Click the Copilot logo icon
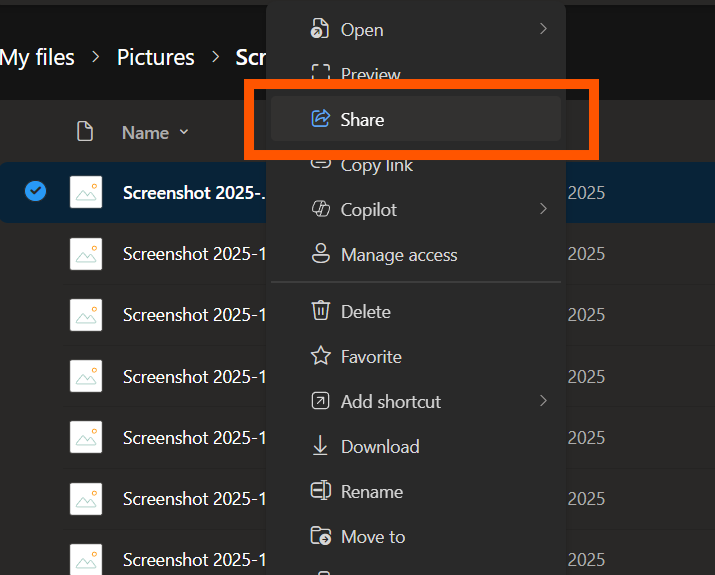The image size is (715, 575). click(321, 209)
